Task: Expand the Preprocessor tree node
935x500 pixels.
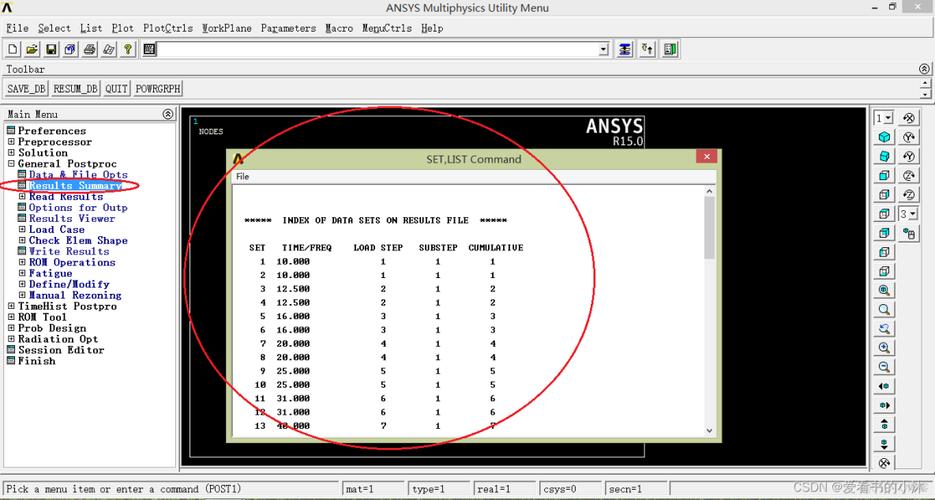Action: 11,142
